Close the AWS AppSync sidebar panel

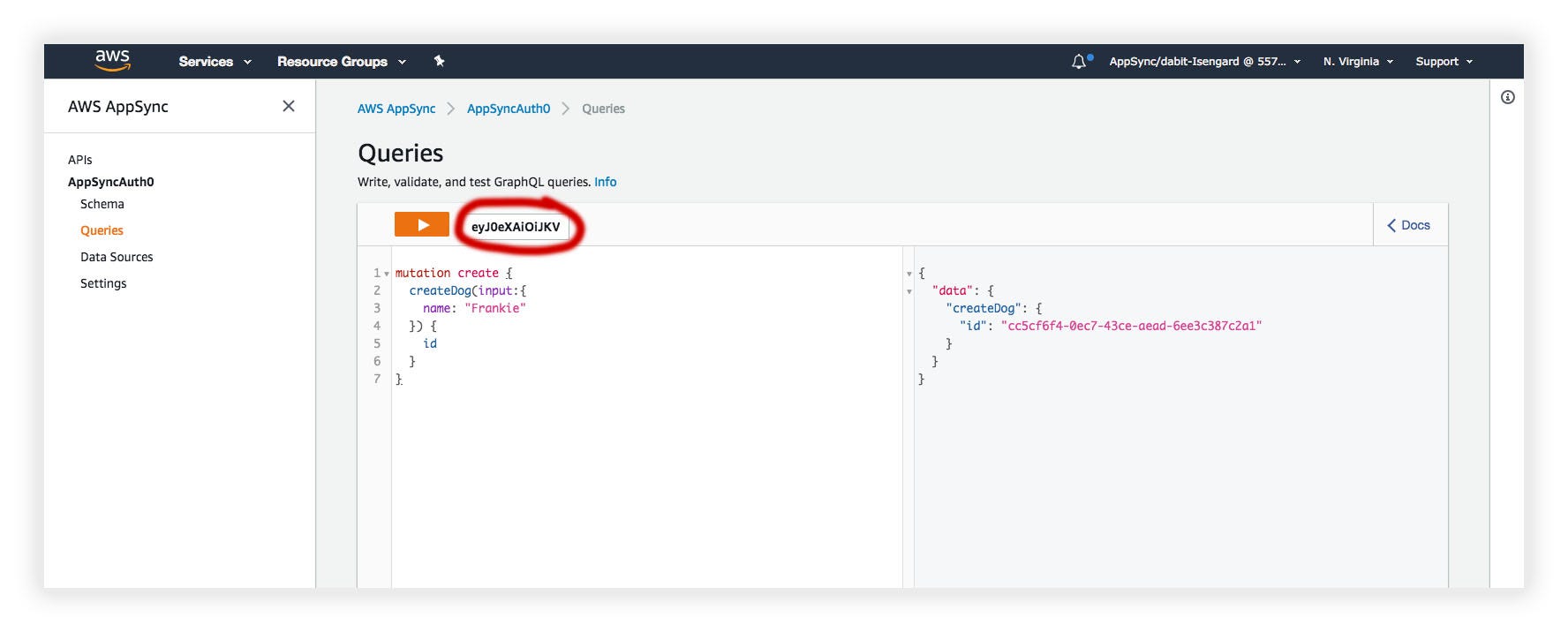click(289, 106)
